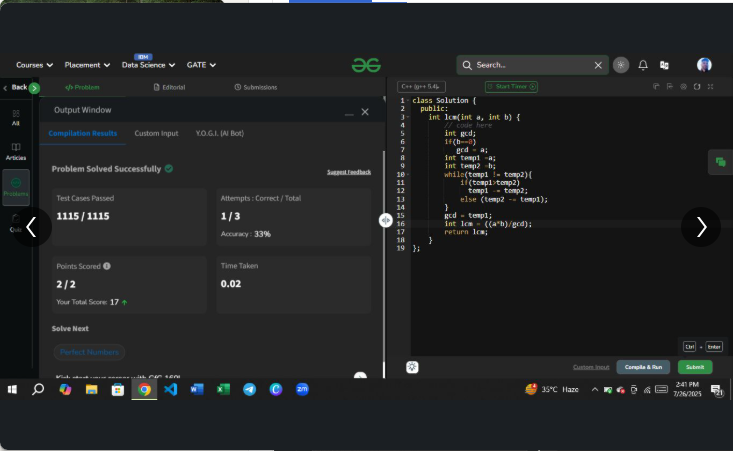Expand the Data Science menu
Image resolution: width=733 pixels, height=451 pixels.
click(x=148, y=65)
